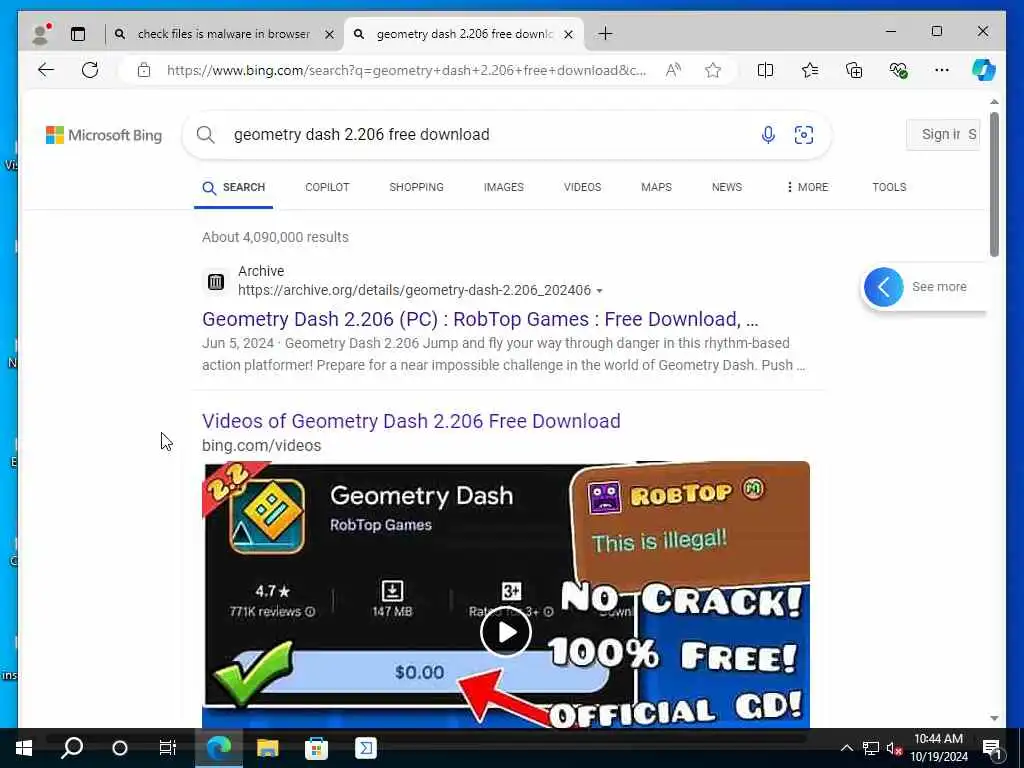Click the 'bing.com/videos' text
Screen dimensions: 1024x768
[261, 445]
